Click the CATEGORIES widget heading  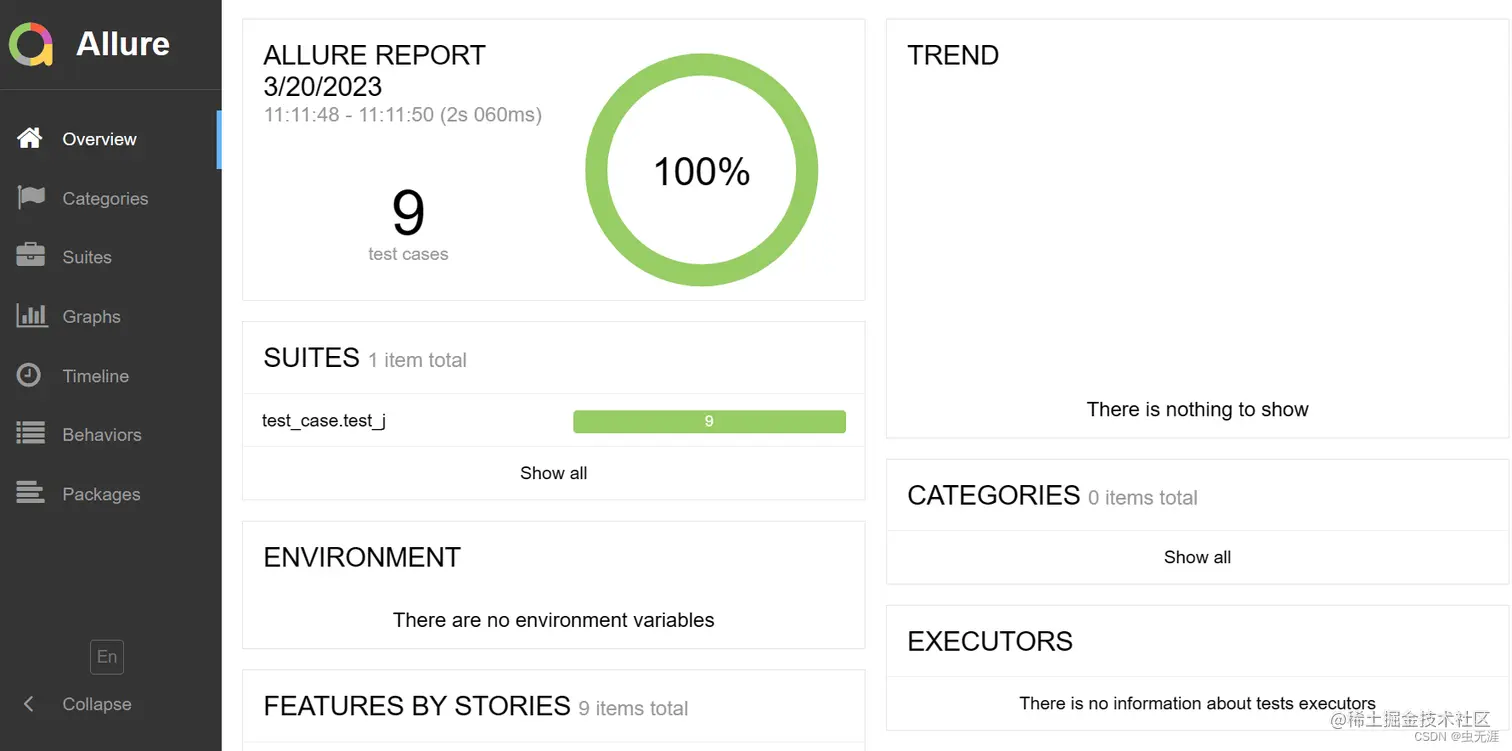[x=993, y=495]
